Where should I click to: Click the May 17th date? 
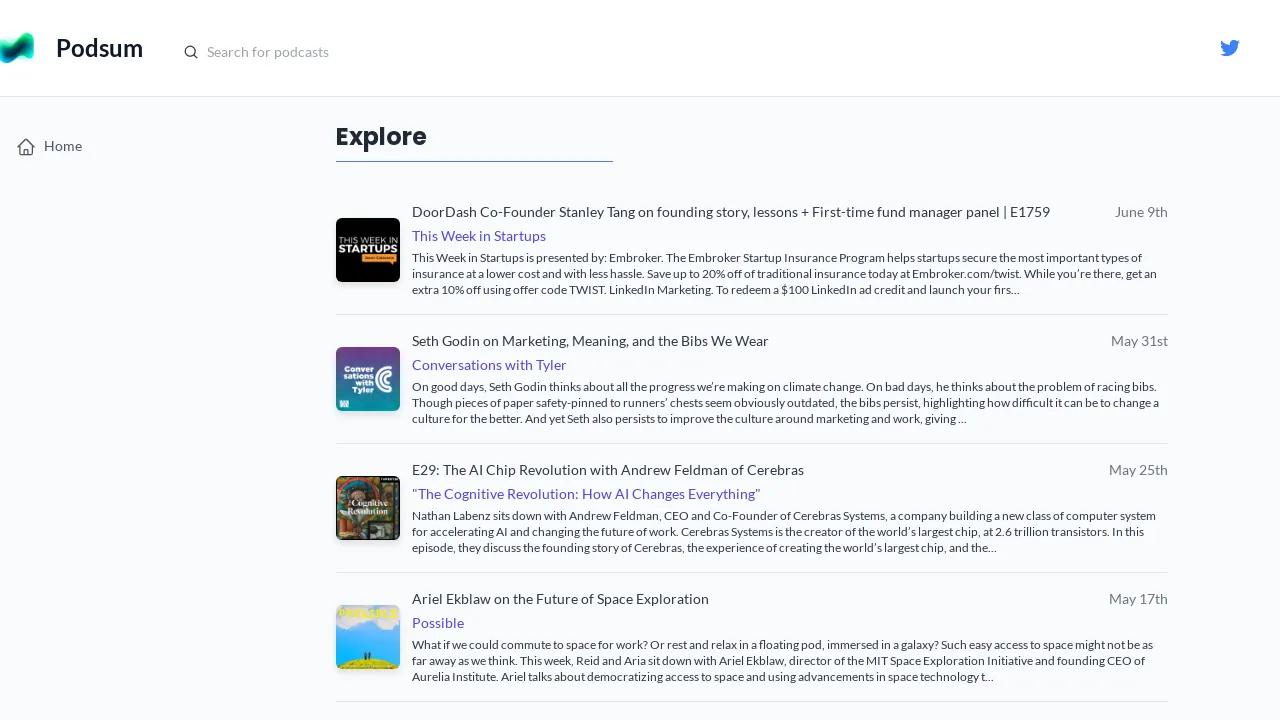(x=1138, y=599)
